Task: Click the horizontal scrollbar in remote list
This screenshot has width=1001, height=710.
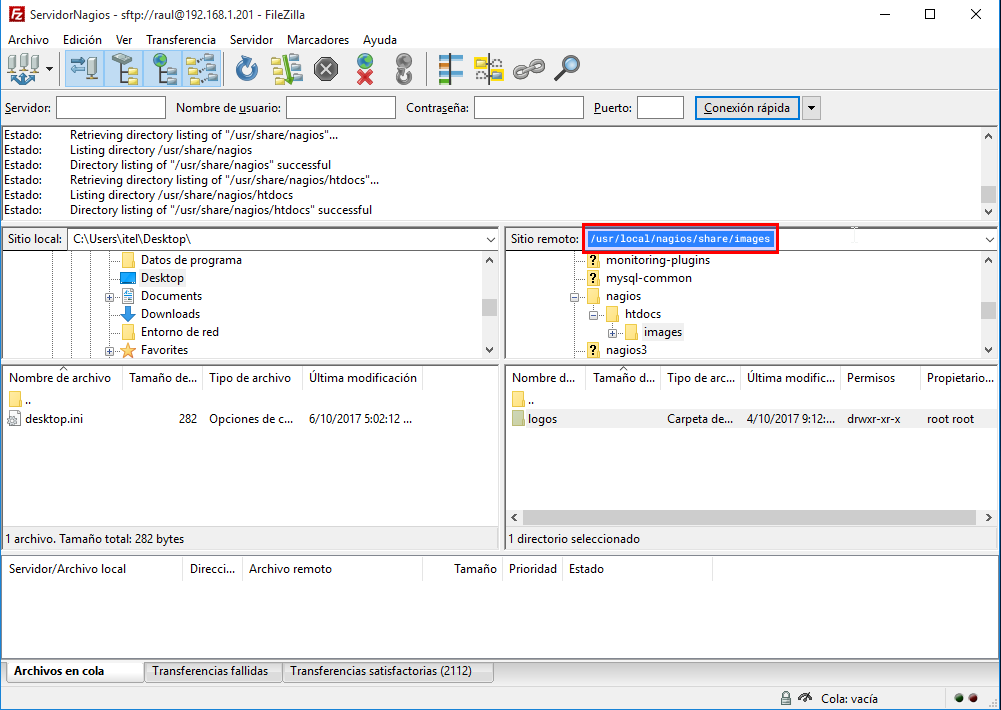Action: click(749, 517)
